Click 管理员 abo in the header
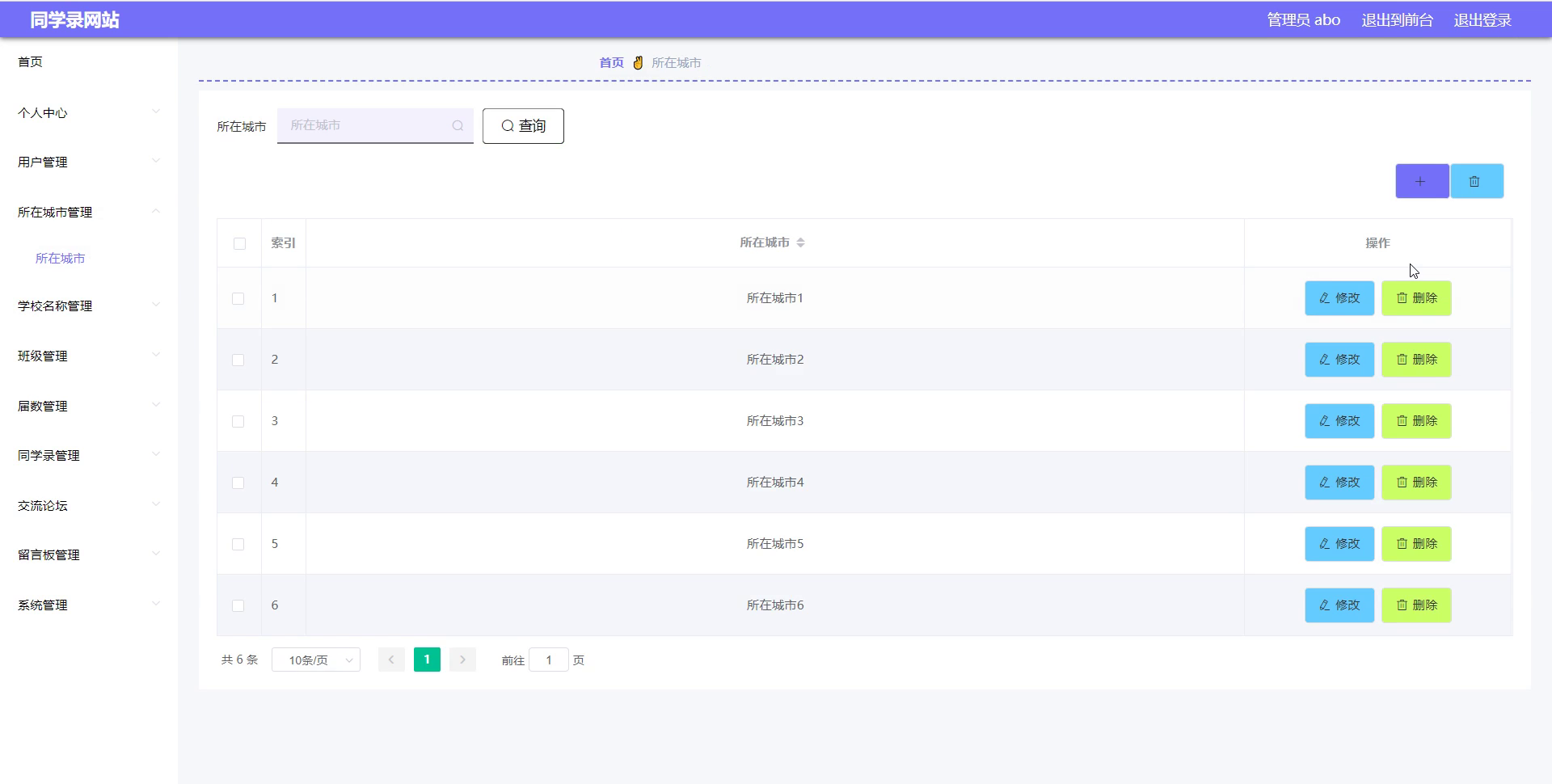 (x=1303, y=20)
